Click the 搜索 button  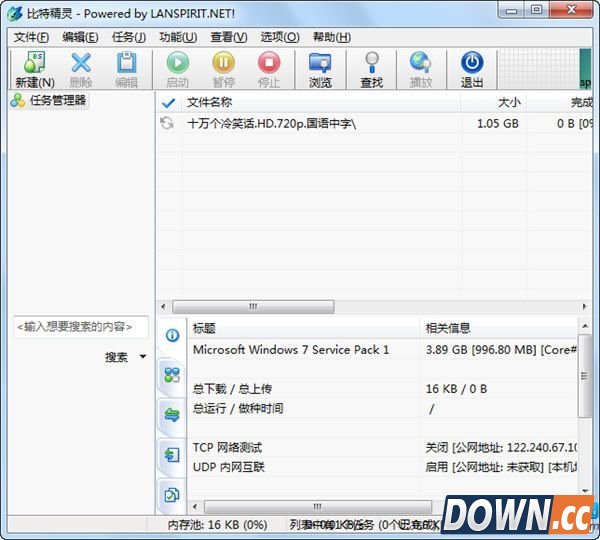pos(116,357)
